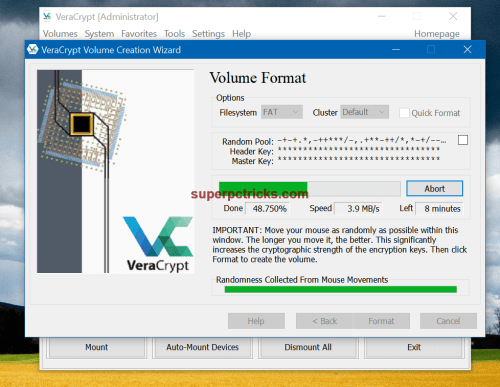
Task: Click the Master Key asterisks value
Action: (359, 159)
